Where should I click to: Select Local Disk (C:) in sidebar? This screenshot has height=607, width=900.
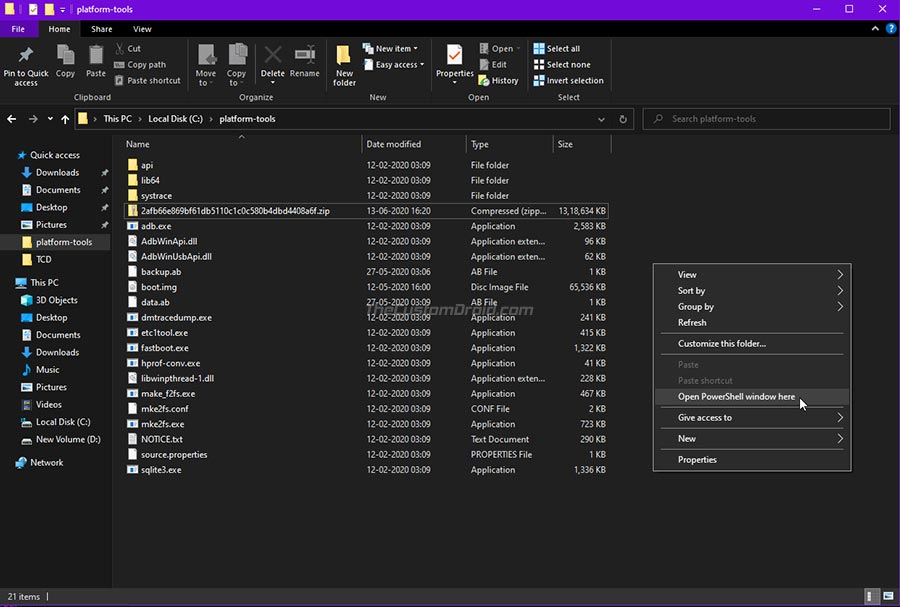(62, 422)
